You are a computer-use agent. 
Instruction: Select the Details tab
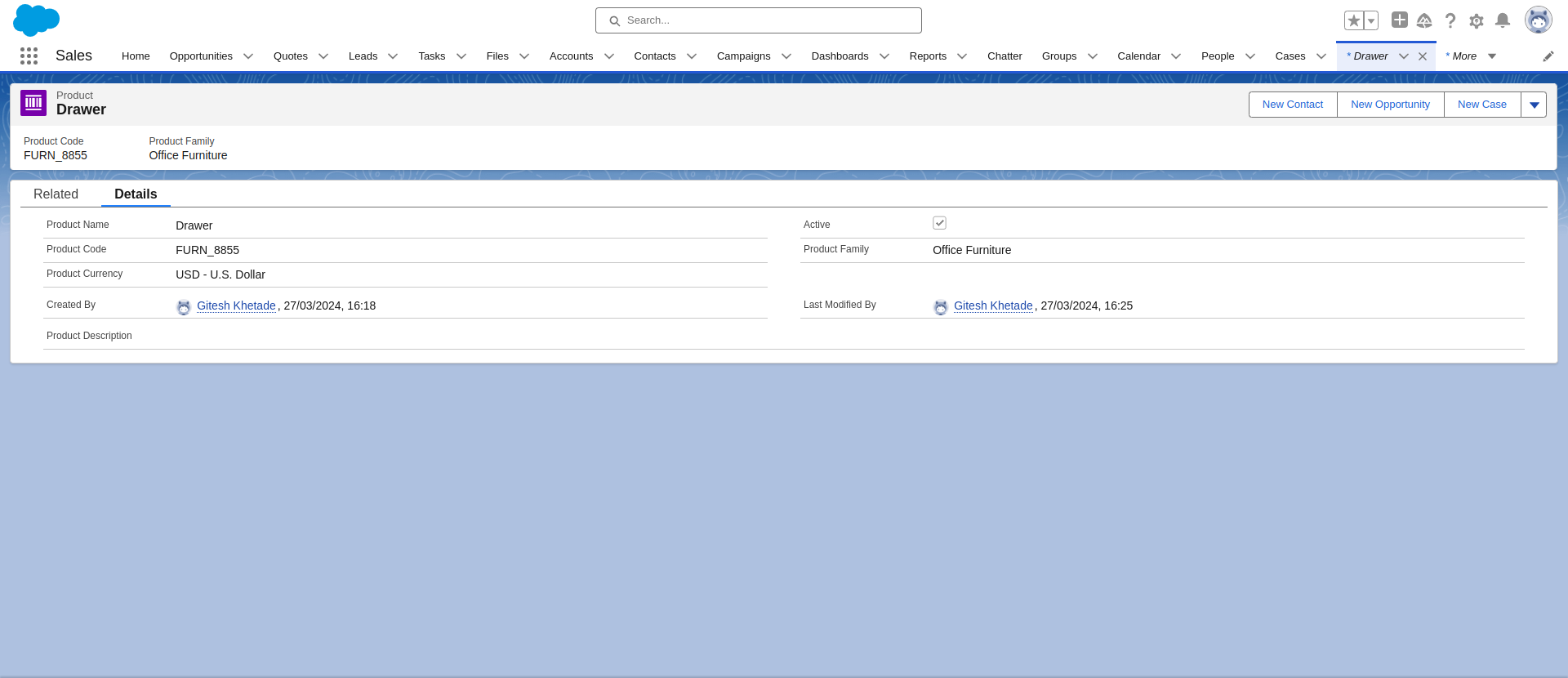click(x=136, y=194)
